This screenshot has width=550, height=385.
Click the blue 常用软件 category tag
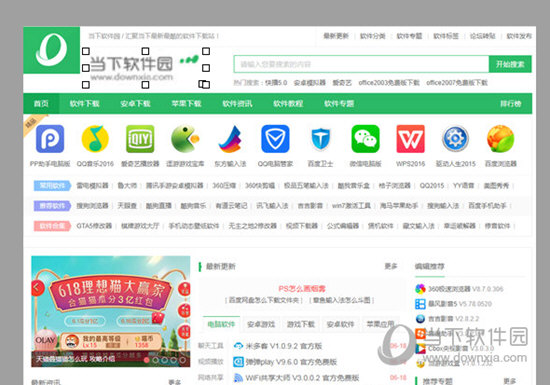52,185
